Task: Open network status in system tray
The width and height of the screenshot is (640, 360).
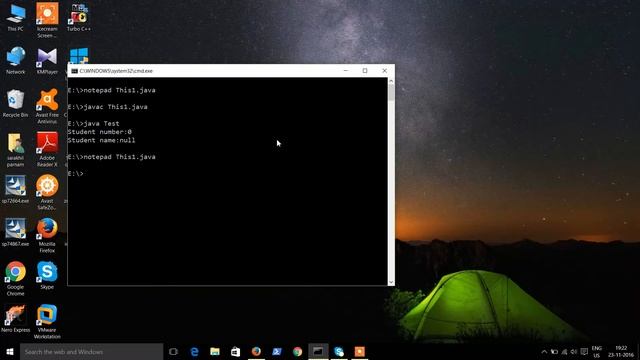Action: [x=564, y=351]
